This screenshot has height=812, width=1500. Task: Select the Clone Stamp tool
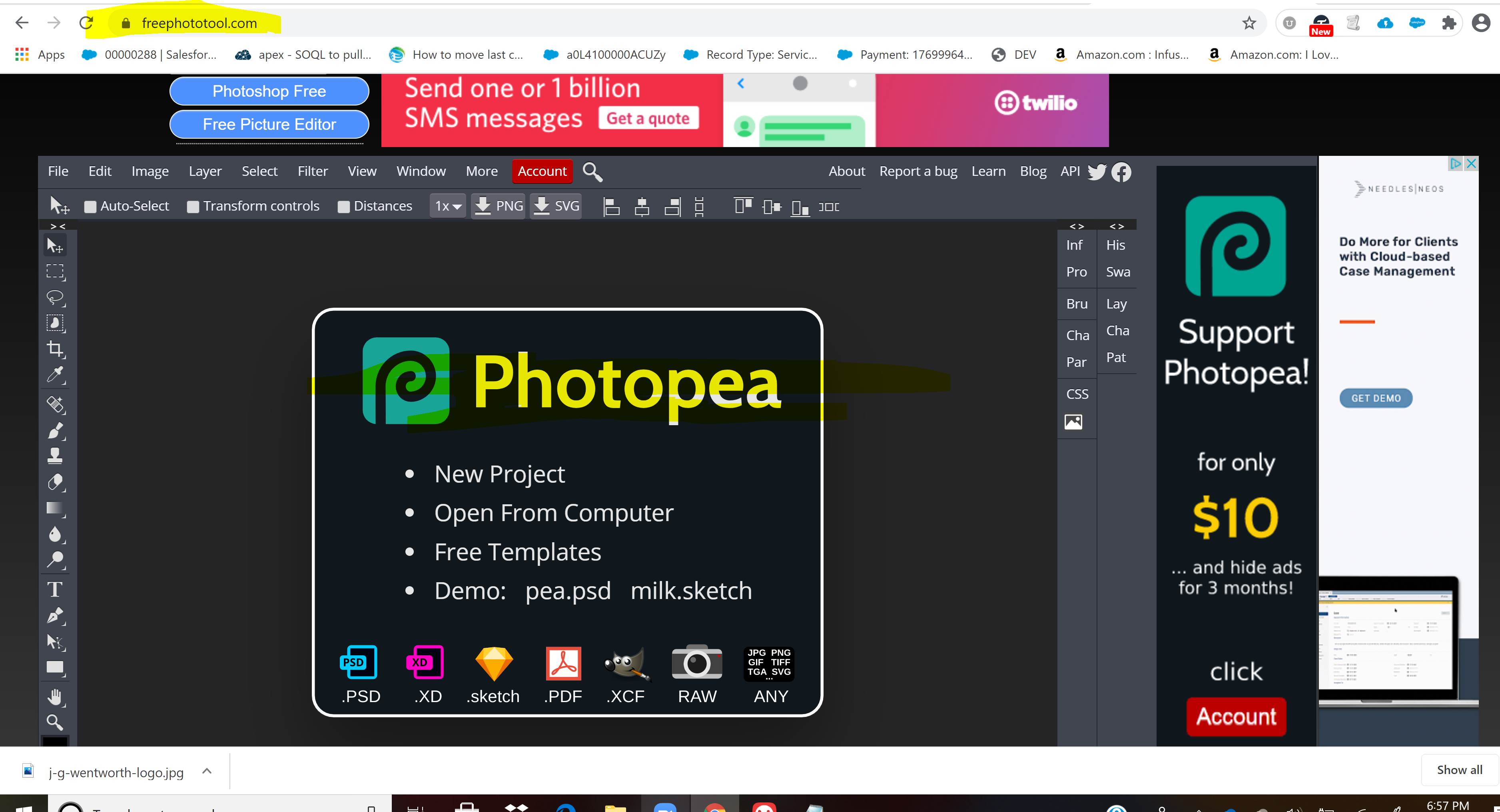pyautogui.click(x=55, y=455)
